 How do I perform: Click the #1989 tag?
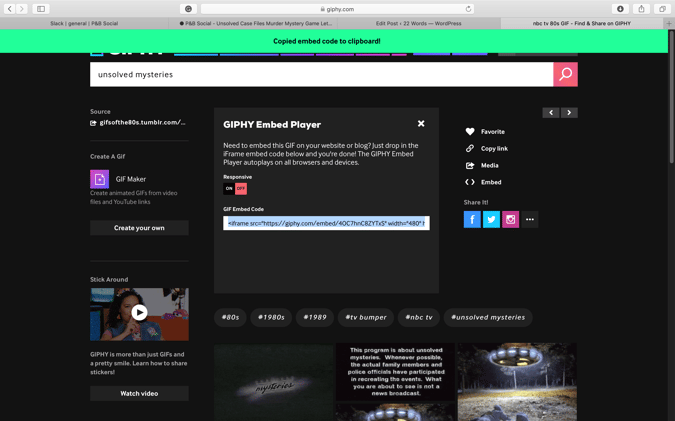pos(315,317)
